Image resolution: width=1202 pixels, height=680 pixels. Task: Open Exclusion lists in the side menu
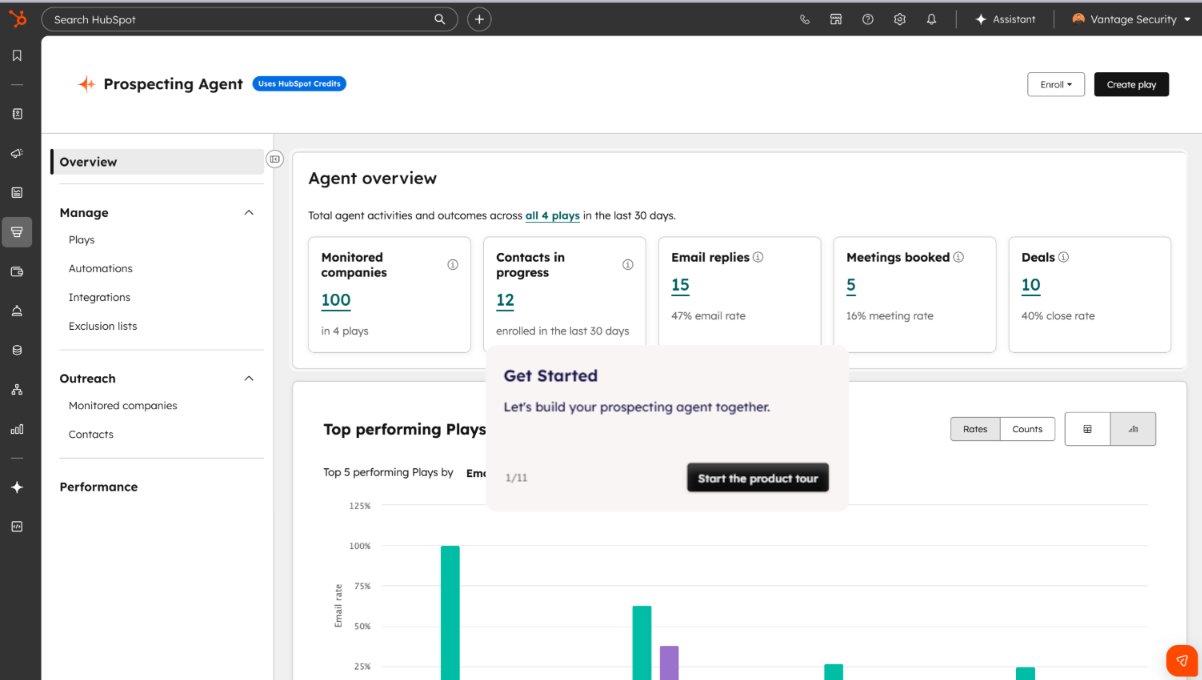tap(103, 327)
